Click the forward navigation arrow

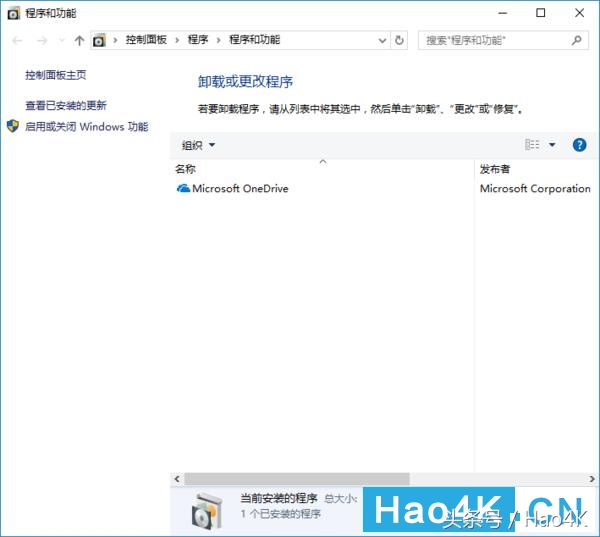(x=42, y=40)
